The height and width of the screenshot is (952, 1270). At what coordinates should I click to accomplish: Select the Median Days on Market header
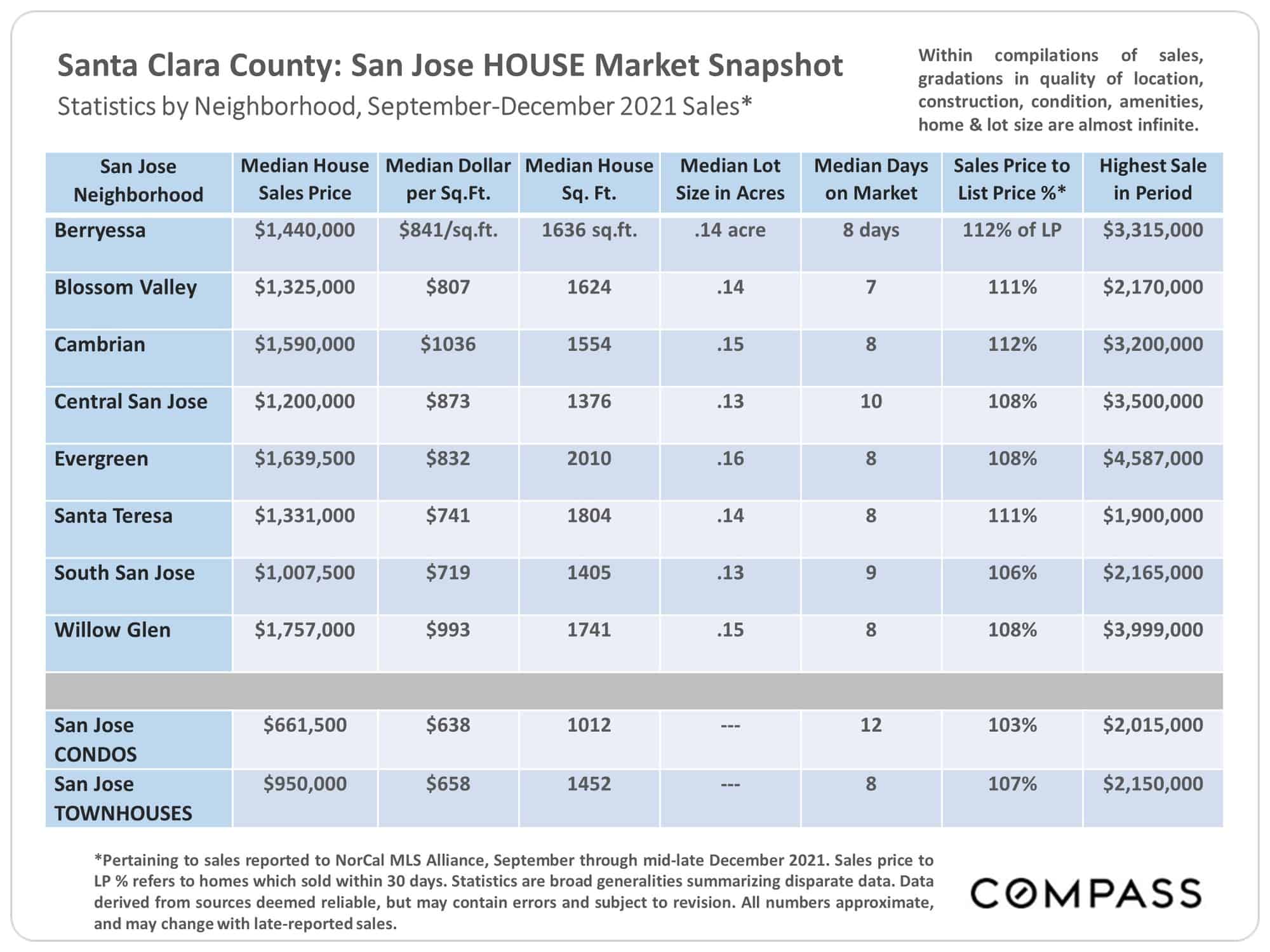pos(871,182)
